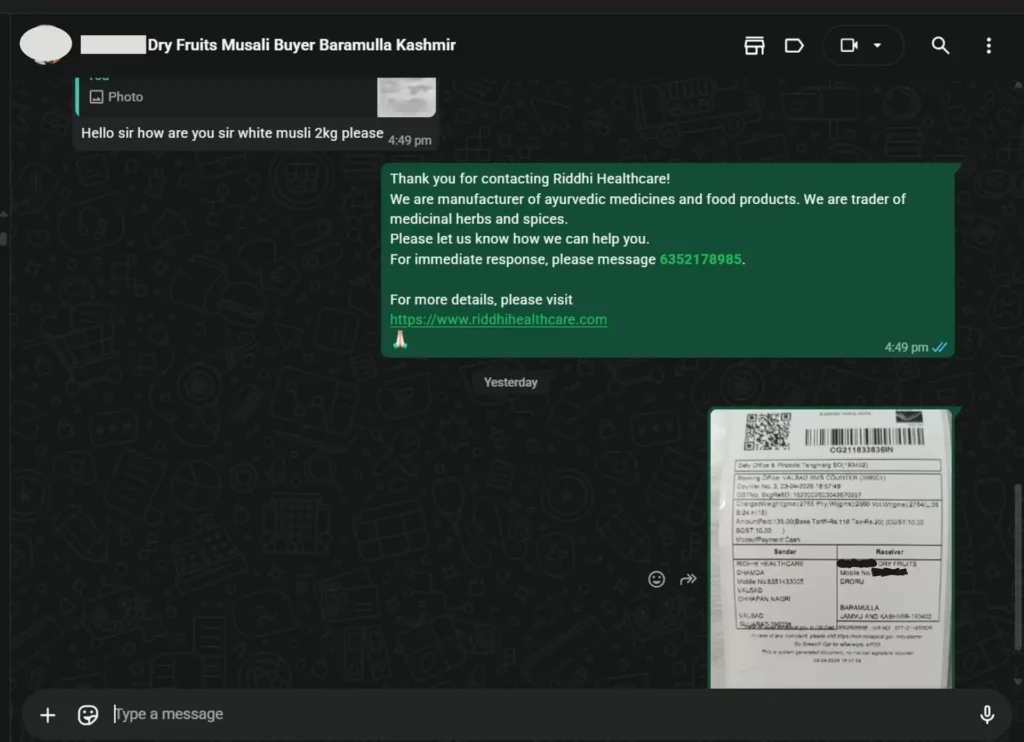
Task: React to image with emoji icon
Action: tap(656, 579)
